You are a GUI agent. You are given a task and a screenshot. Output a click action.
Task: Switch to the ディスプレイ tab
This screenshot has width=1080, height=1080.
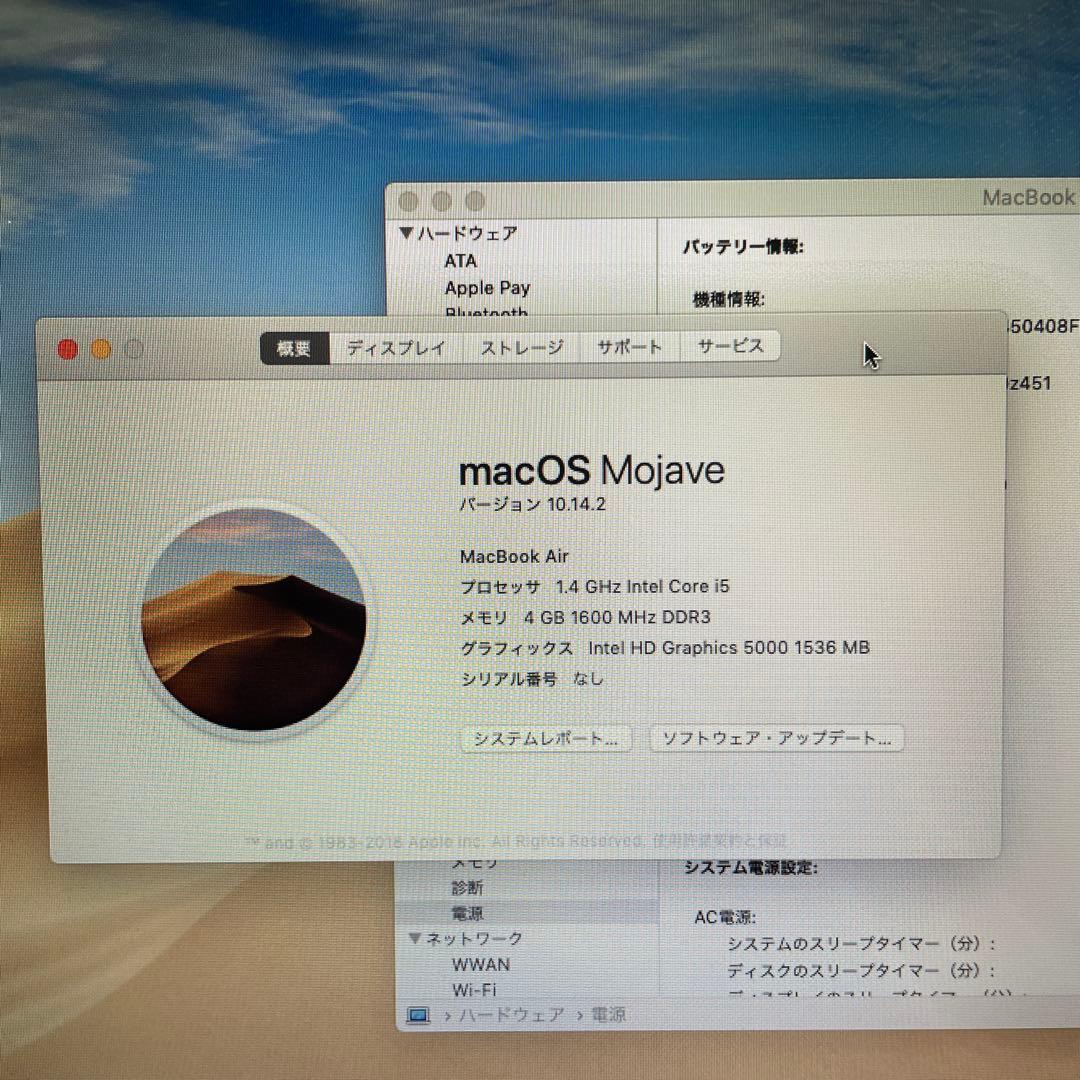coord(396,346)
